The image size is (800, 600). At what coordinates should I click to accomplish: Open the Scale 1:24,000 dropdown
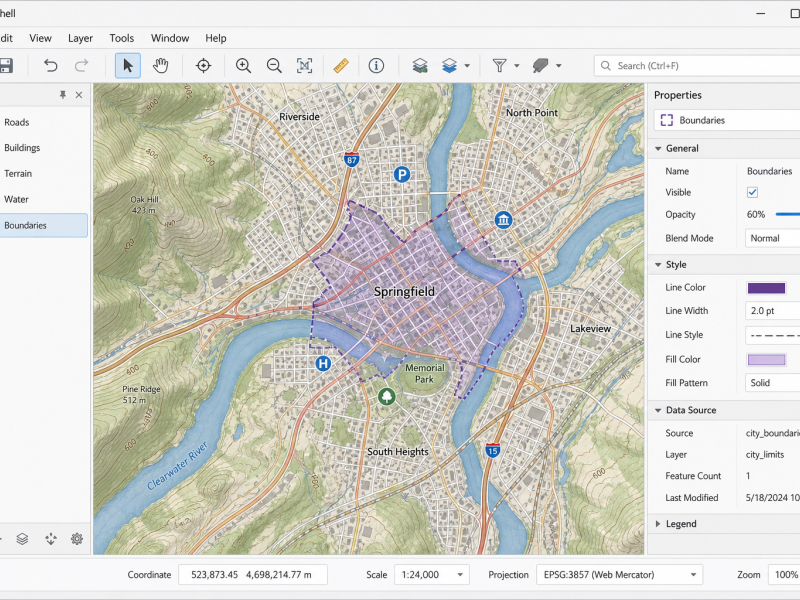click(432, 574)
